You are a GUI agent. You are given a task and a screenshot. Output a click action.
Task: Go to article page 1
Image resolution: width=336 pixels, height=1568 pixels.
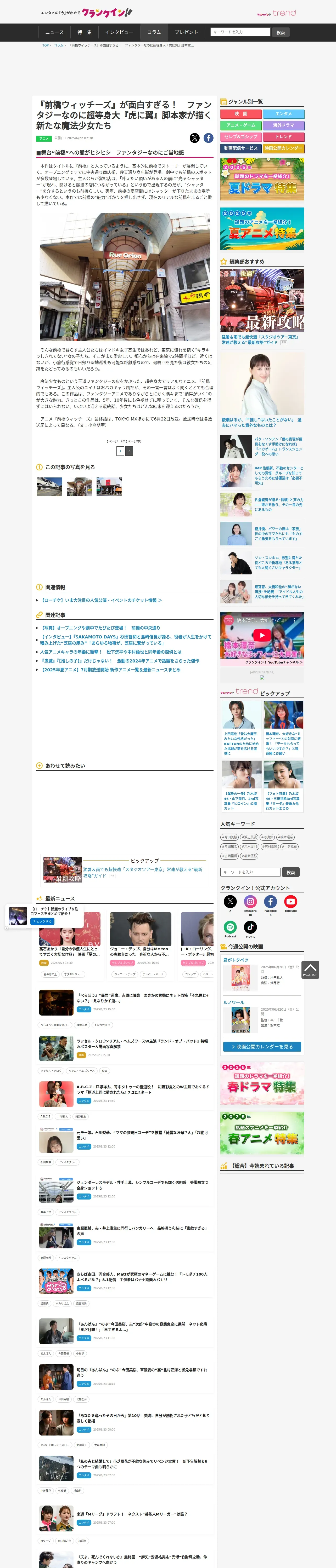120,451
